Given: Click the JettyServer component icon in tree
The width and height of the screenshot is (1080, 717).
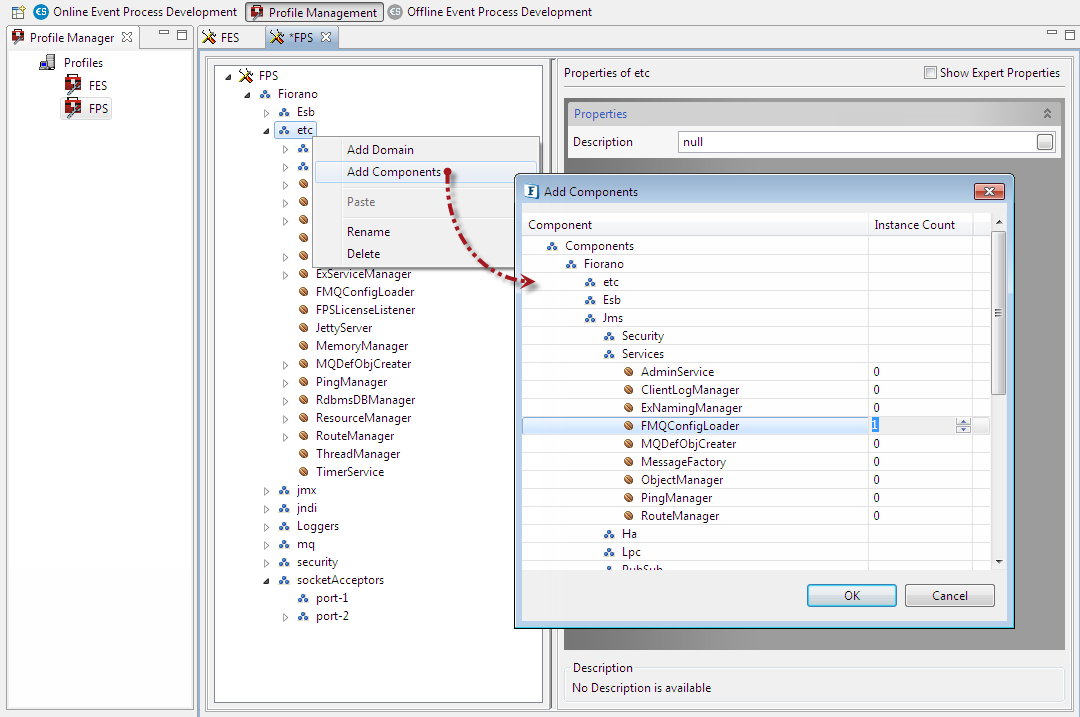Looking at the screenshot, I should [x=304, y=328].
